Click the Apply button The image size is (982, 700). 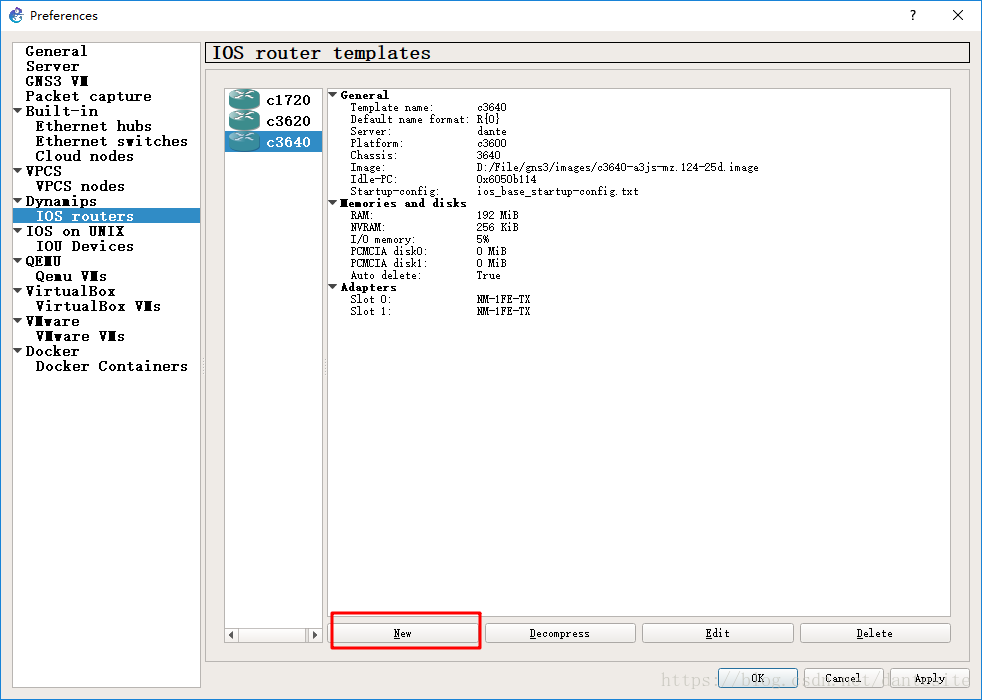pos(930,678)
